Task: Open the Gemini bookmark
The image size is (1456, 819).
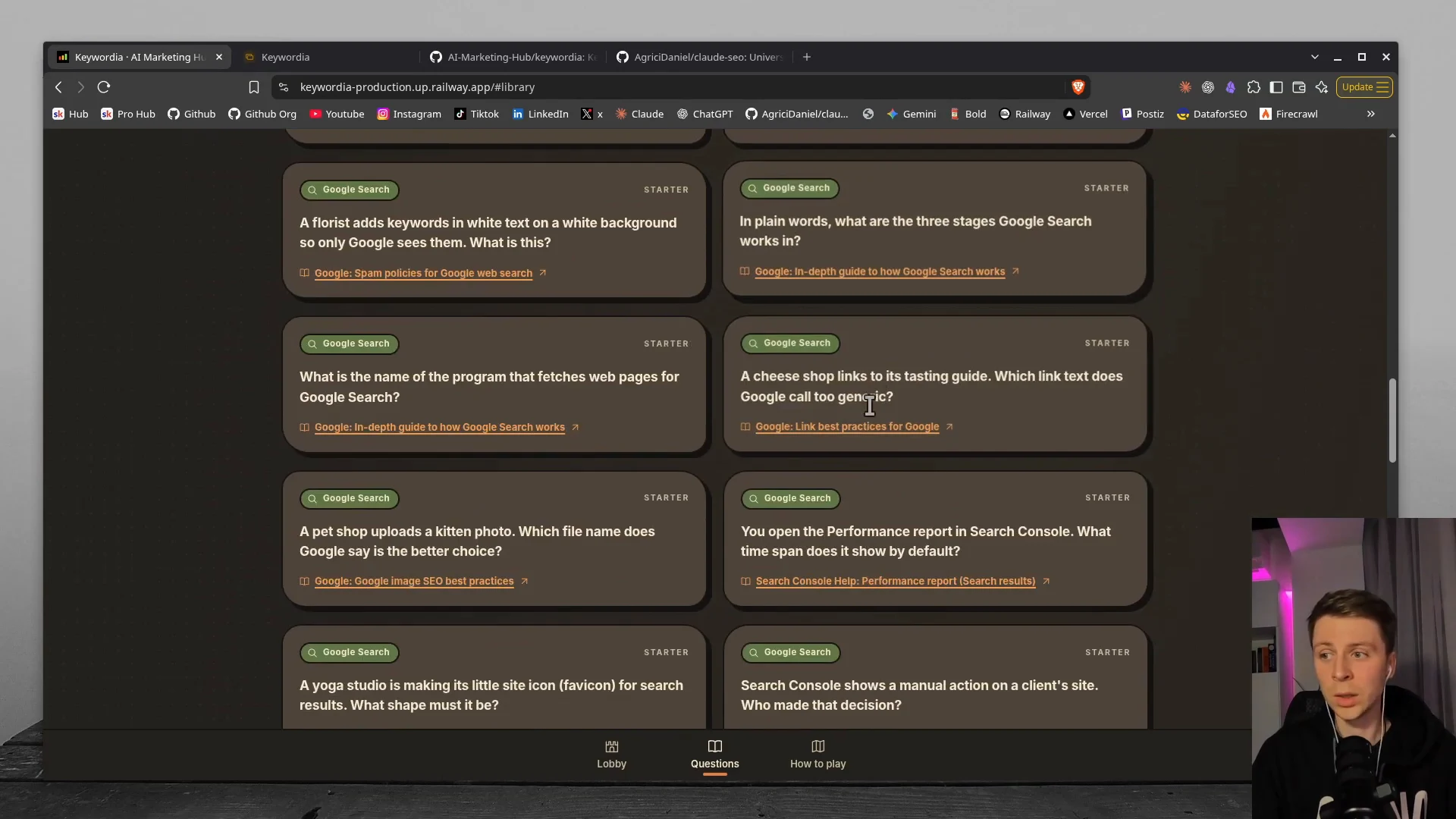Action: (x=912, y=114)
